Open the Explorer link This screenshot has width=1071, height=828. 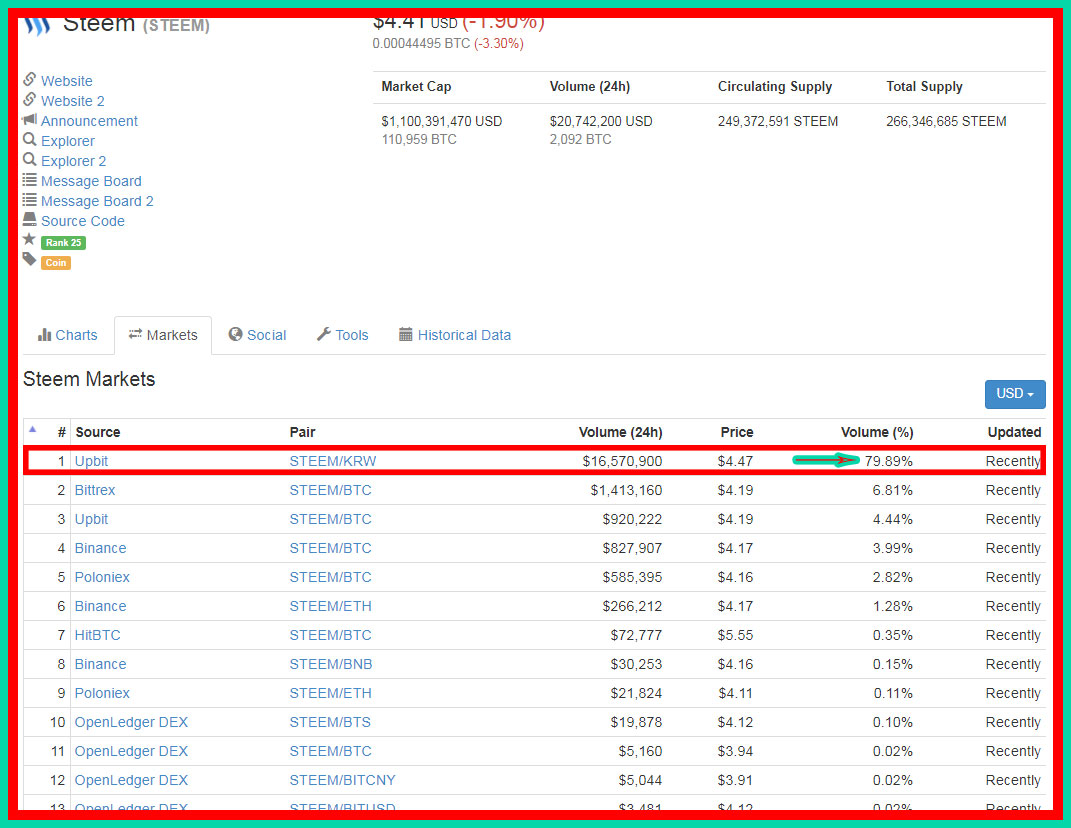68,141
